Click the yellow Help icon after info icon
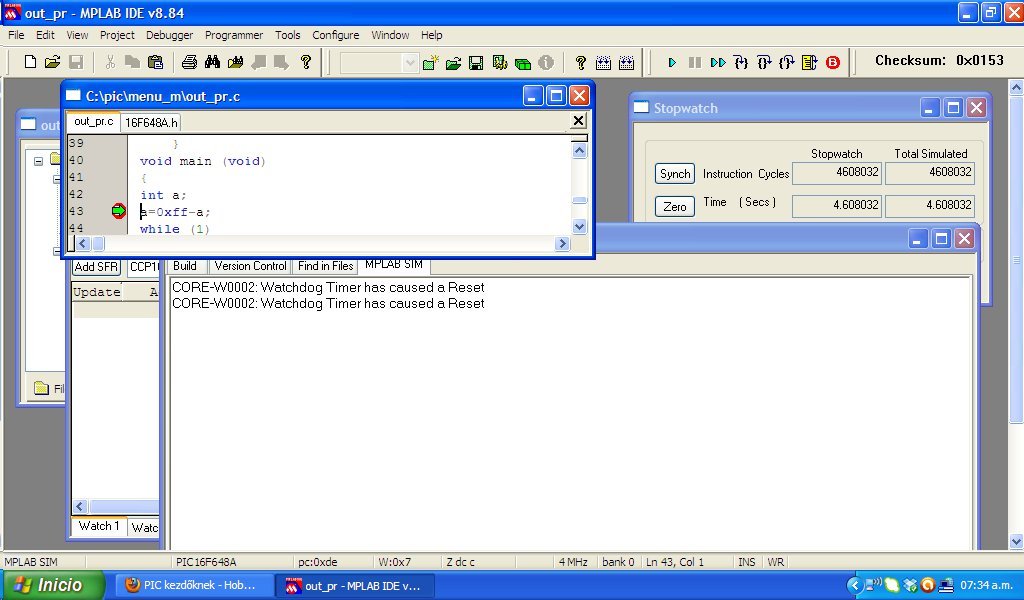The image size is (1024, 600). tap(581, 63)
